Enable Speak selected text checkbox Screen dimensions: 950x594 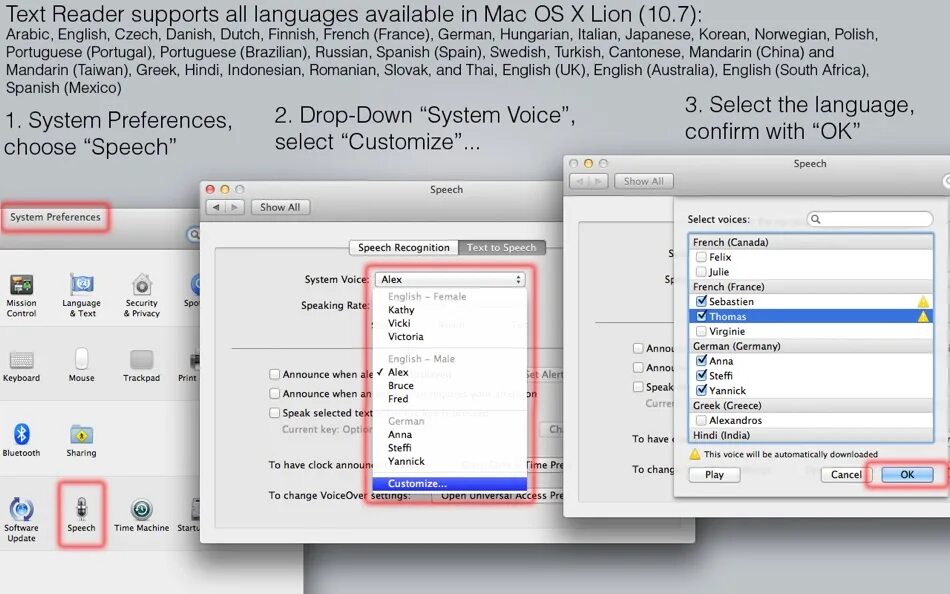(274, 413)
